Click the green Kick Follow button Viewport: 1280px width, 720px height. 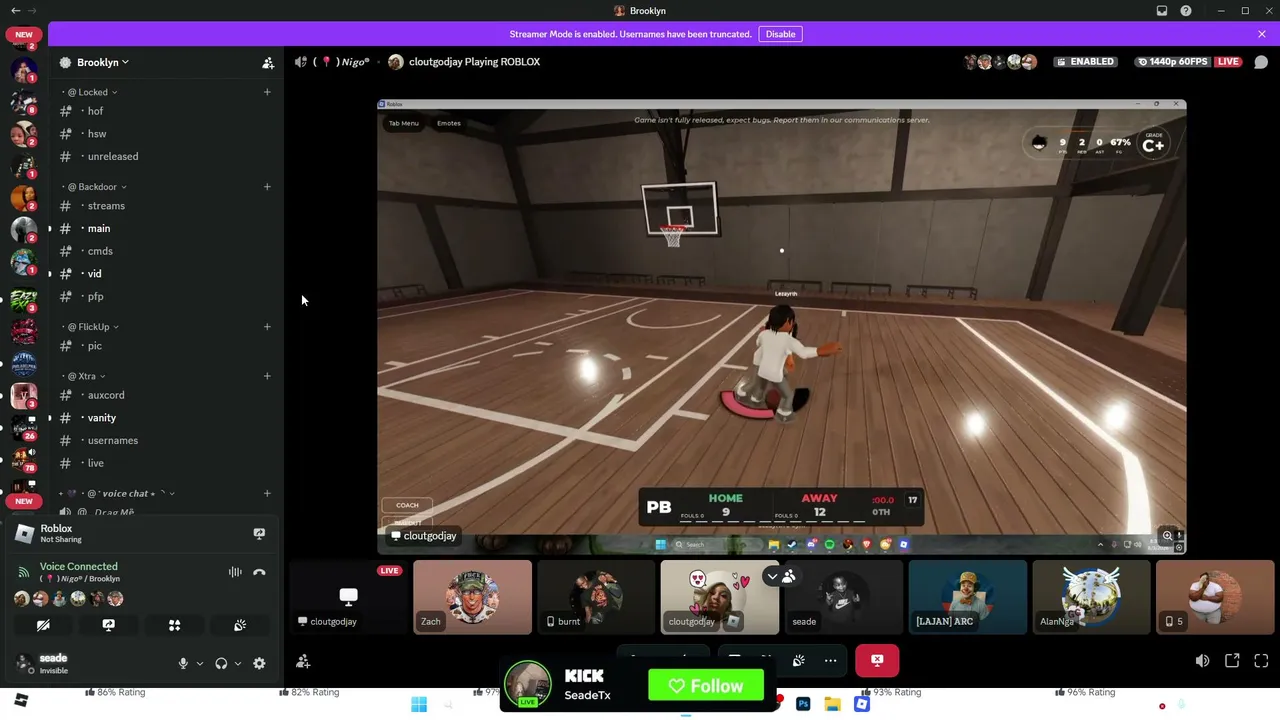point(706,686)
